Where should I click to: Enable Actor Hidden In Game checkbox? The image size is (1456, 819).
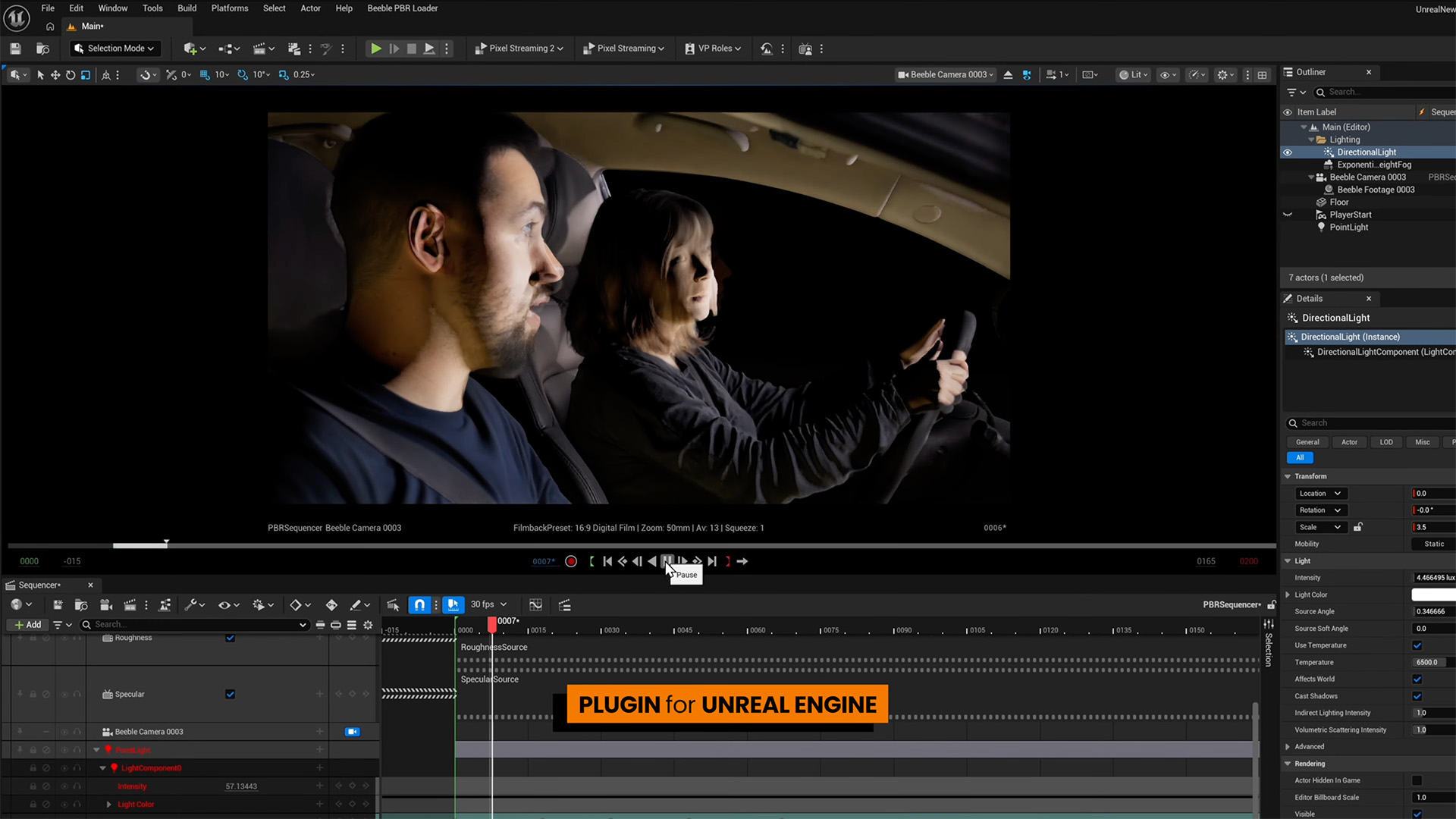(x=1417, y=780)
